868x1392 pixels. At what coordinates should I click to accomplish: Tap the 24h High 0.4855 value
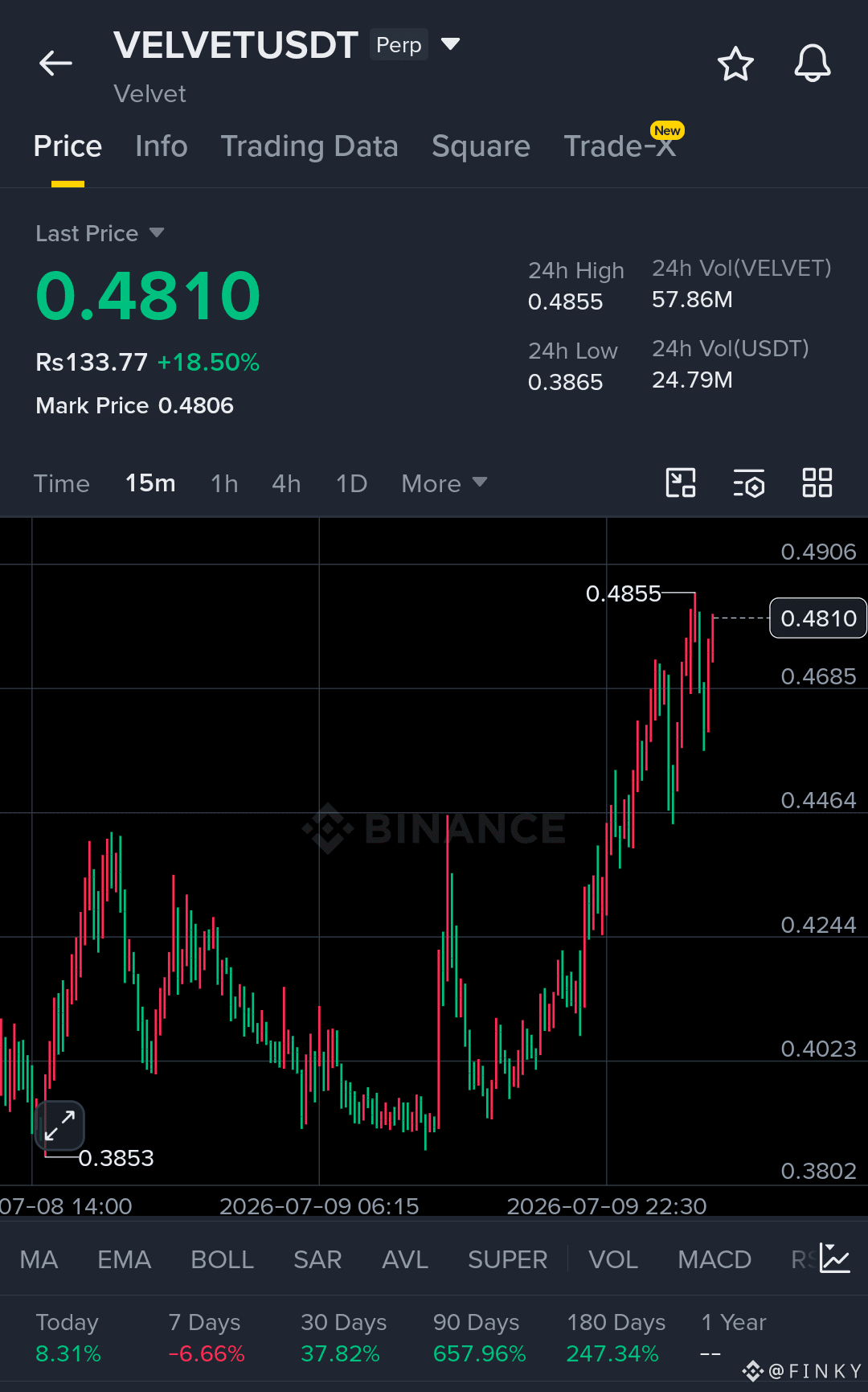[x=565, y=302]
